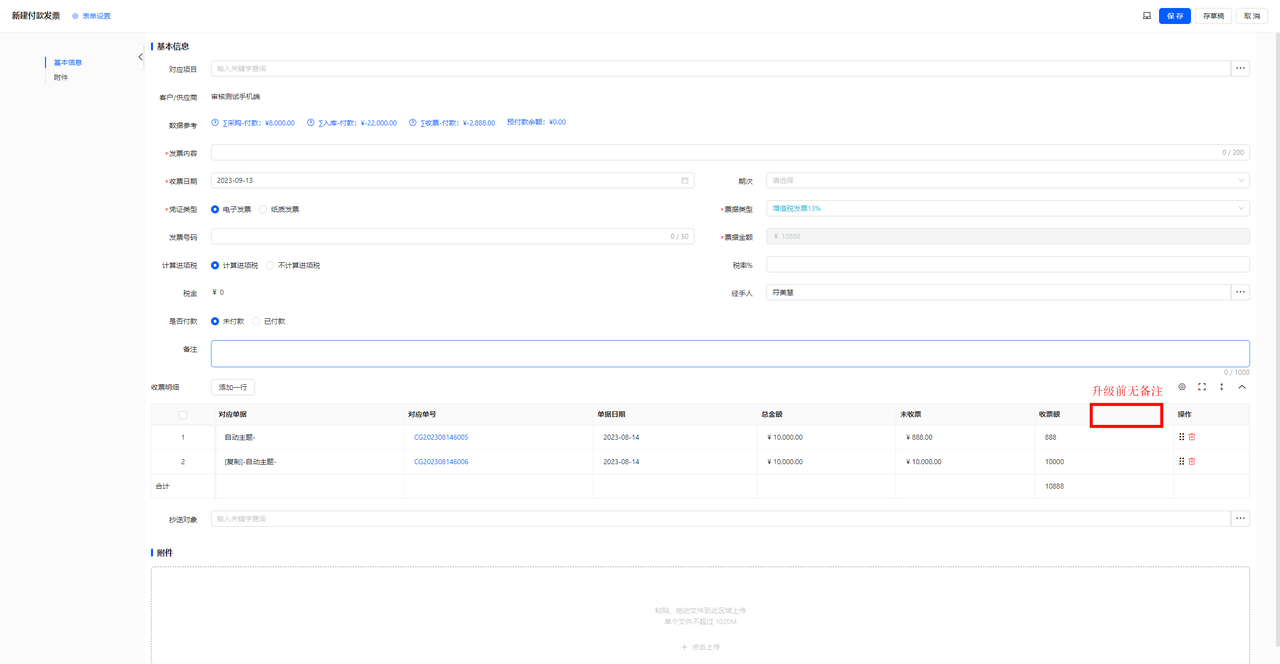The width and height of the screenshot is (1280, 664).
Task: Select the 纸质发票 radio option
Action: click(x=279, y=209)
